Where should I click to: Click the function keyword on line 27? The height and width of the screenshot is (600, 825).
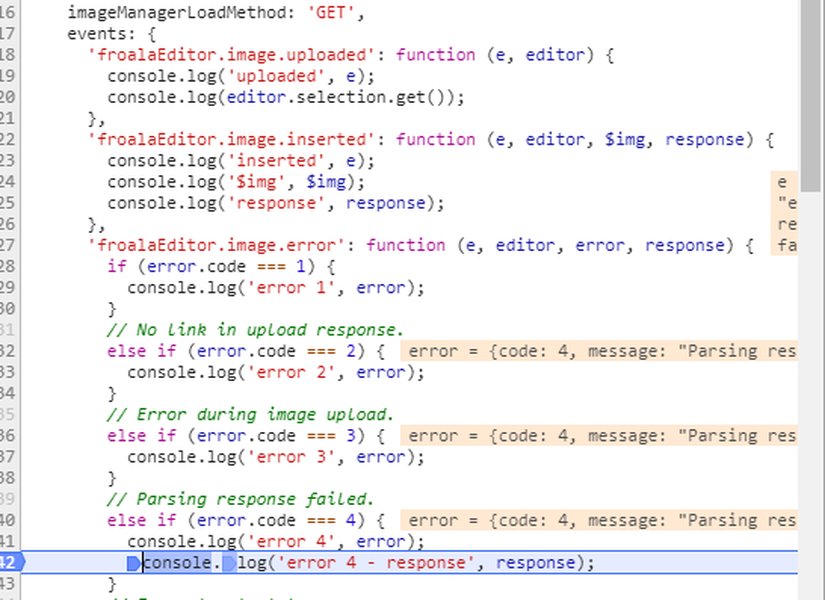(406, 245)
